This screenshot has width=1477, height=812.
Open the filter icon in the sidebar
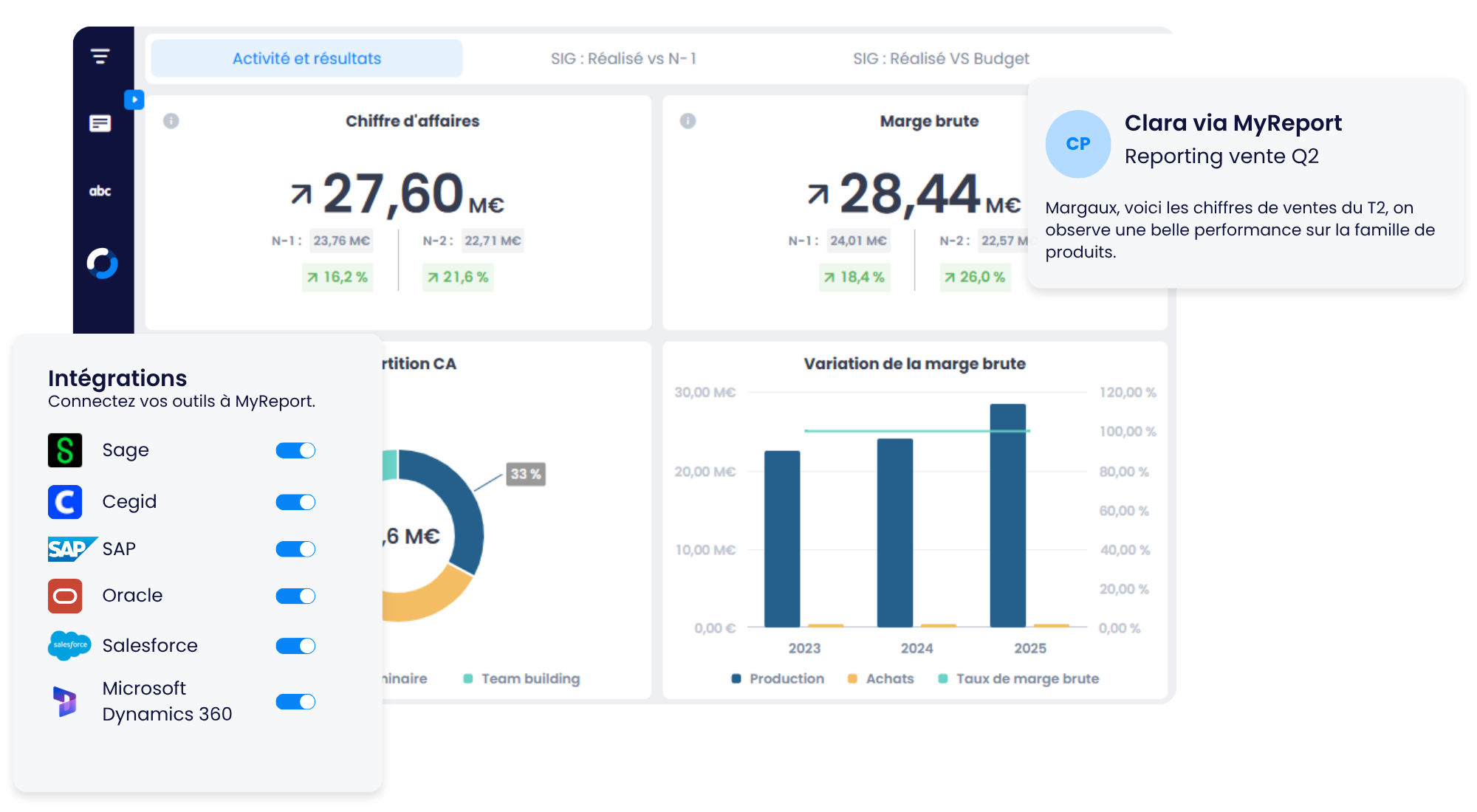coord(100,56)
